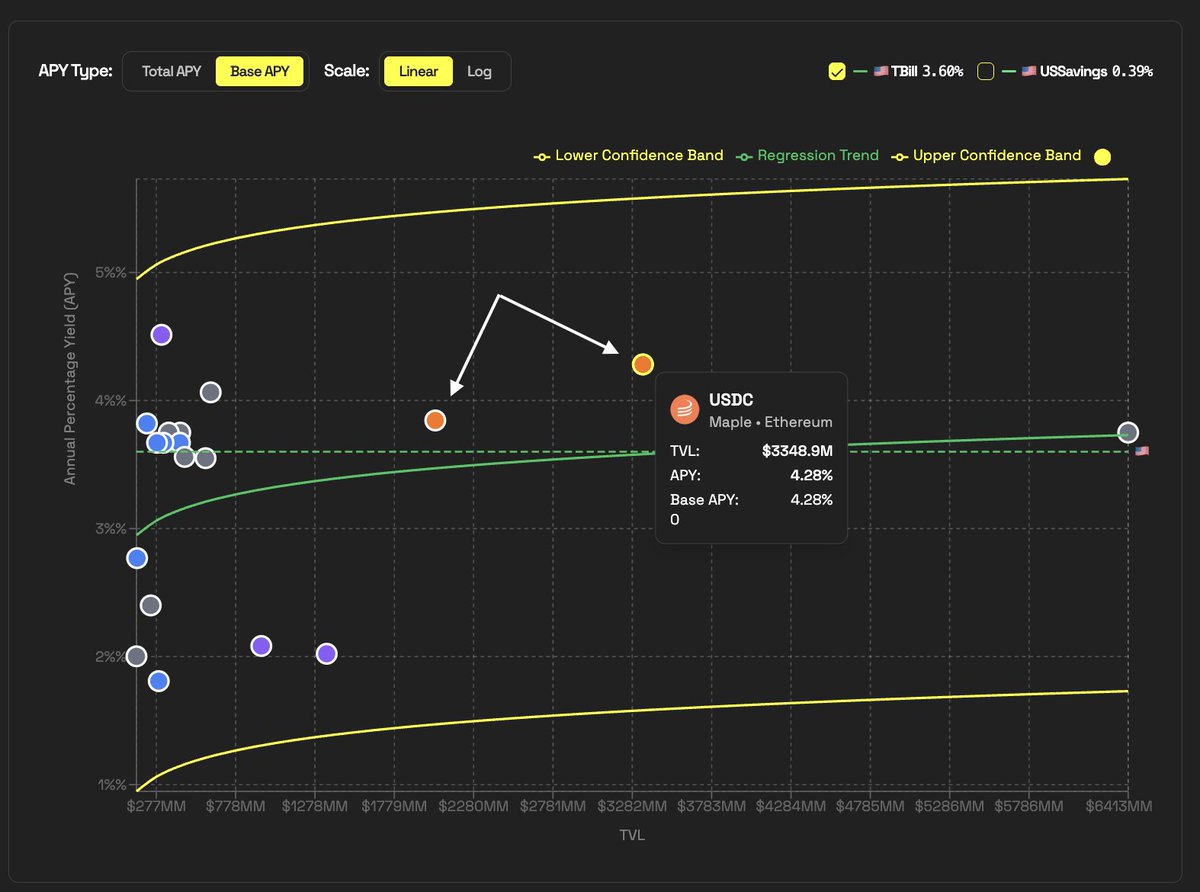Click the highlighted orange Maple USDC point
The width and height of the screenshot is (1200, 892).
pos(643,364)
